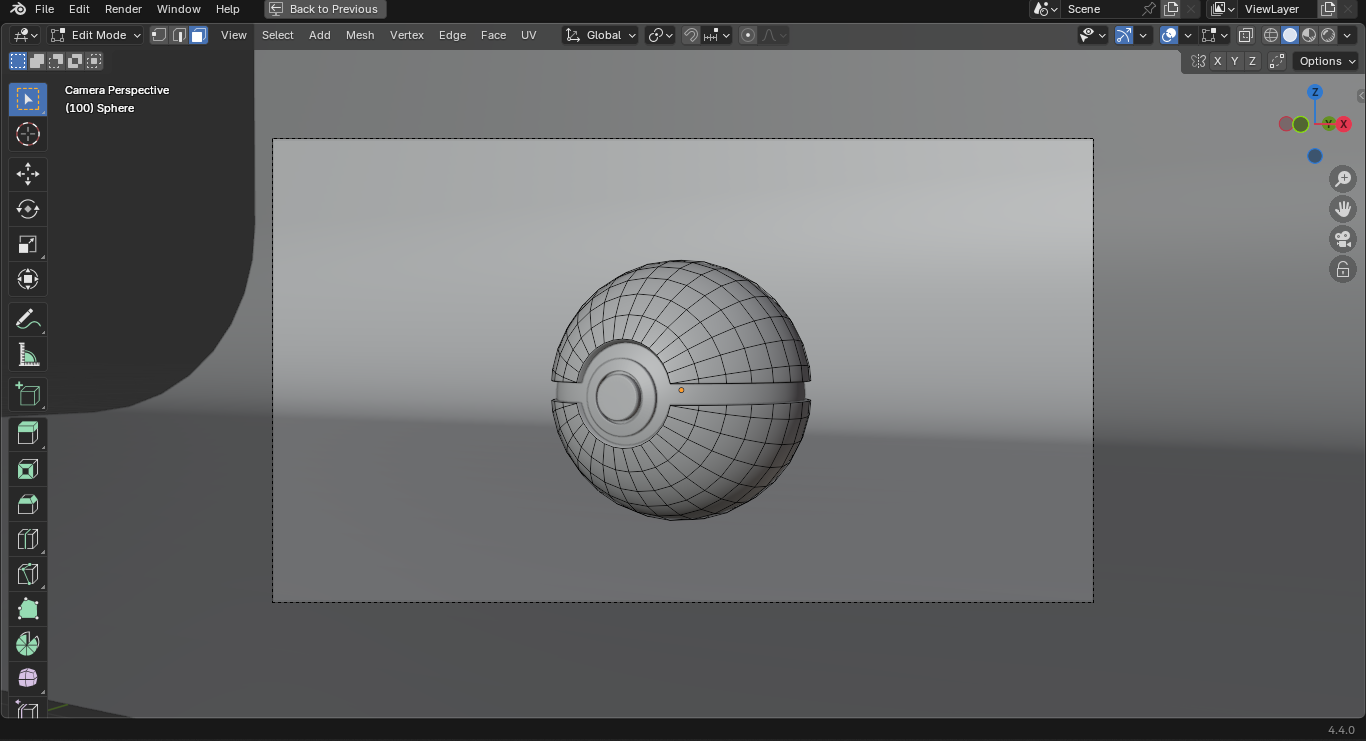Screen dimensions: 1366x741
Task: Set selection mode to Extend
Action: [x=37, y=61]
